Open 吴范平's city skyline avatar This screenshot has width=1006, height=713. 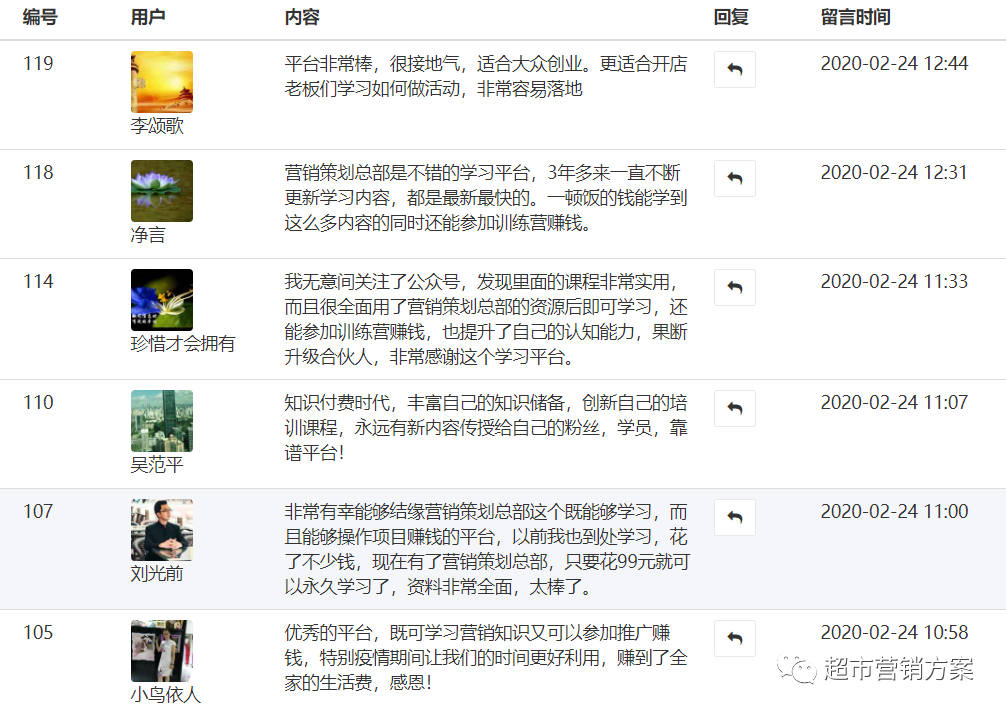[x=162, y=421]
